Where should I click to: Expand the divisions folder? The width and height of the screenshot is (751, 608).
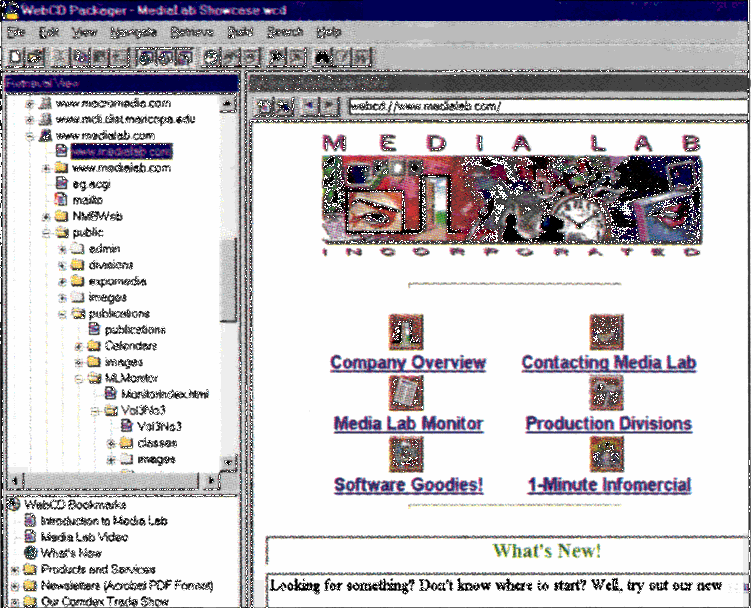coord(62,265)
